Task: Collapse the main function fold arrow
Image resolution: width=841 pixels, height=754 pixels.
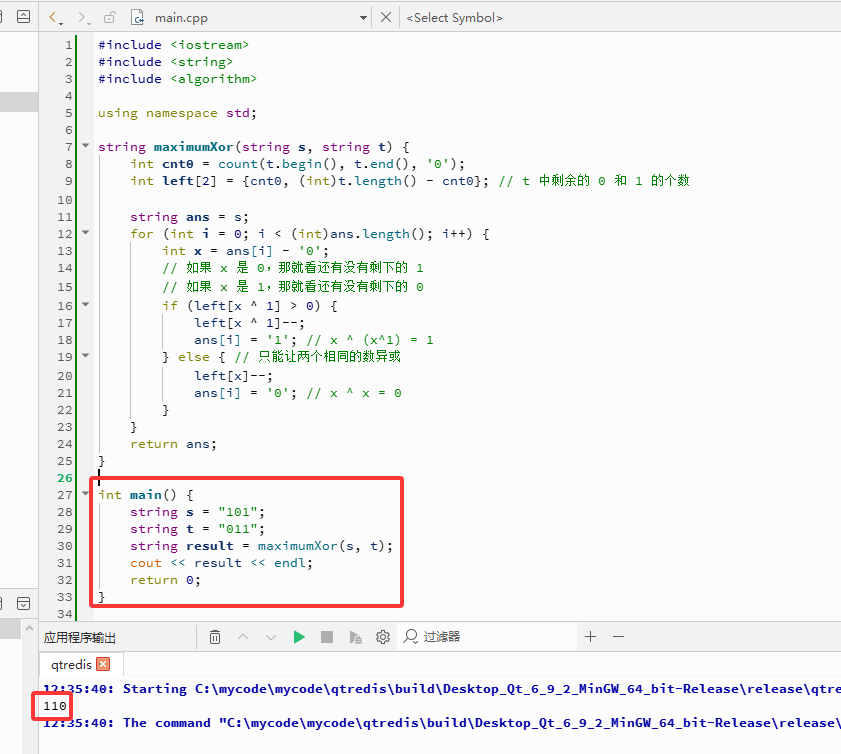Action: 85,493
